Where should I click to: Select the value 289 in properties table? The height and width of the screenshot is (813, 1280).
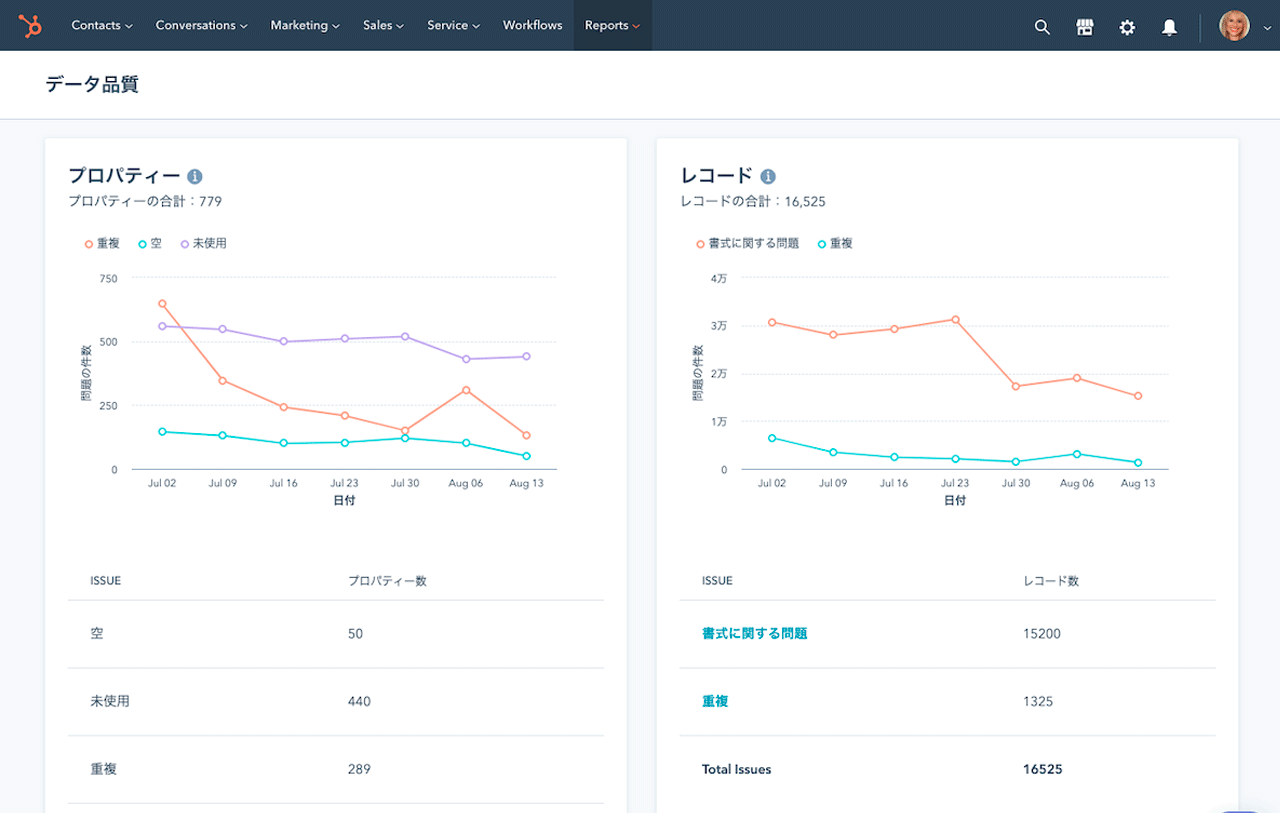tap(359, 770)
